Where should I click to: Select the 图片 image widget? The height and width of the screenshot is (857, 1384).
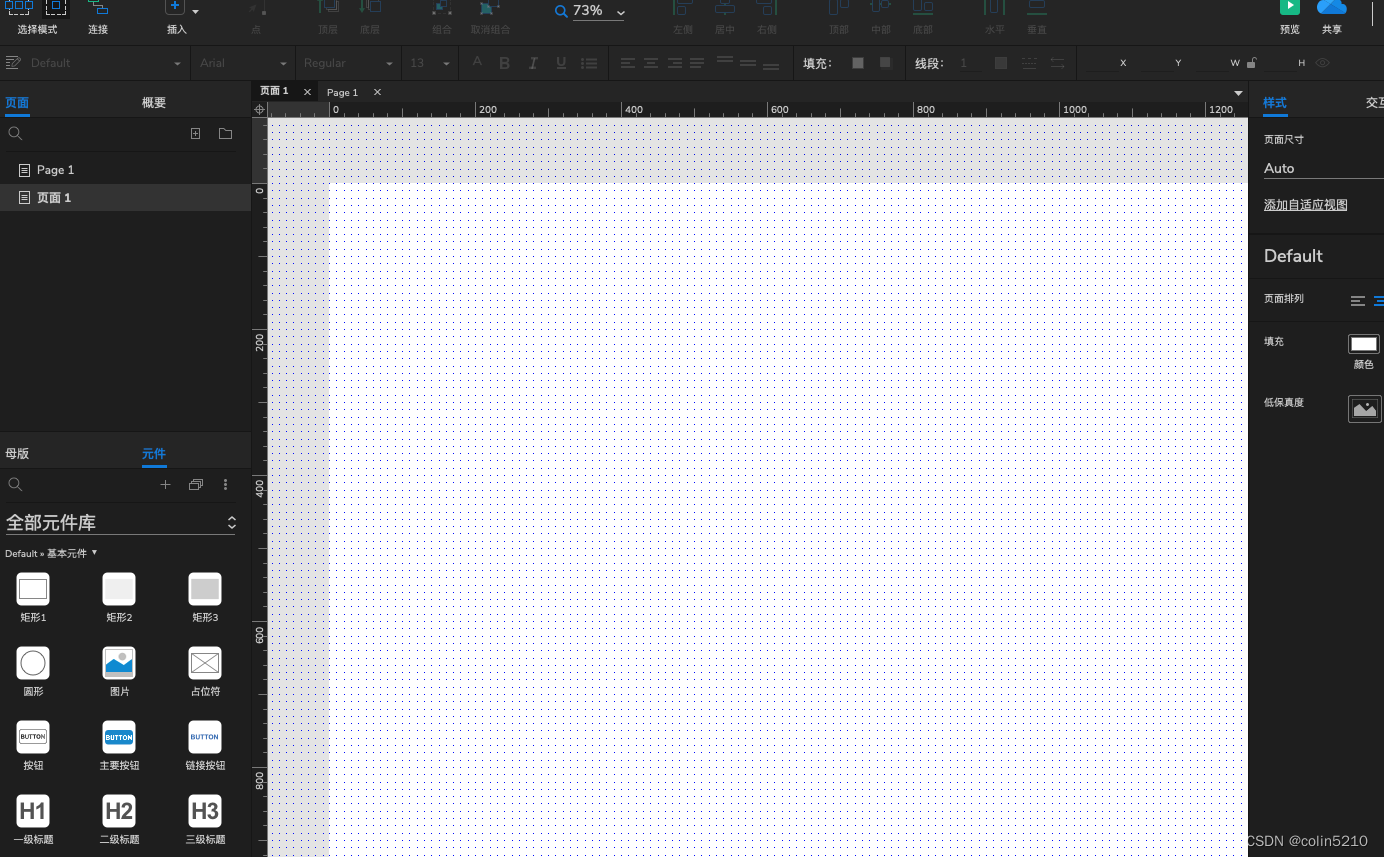coord(119,671)
